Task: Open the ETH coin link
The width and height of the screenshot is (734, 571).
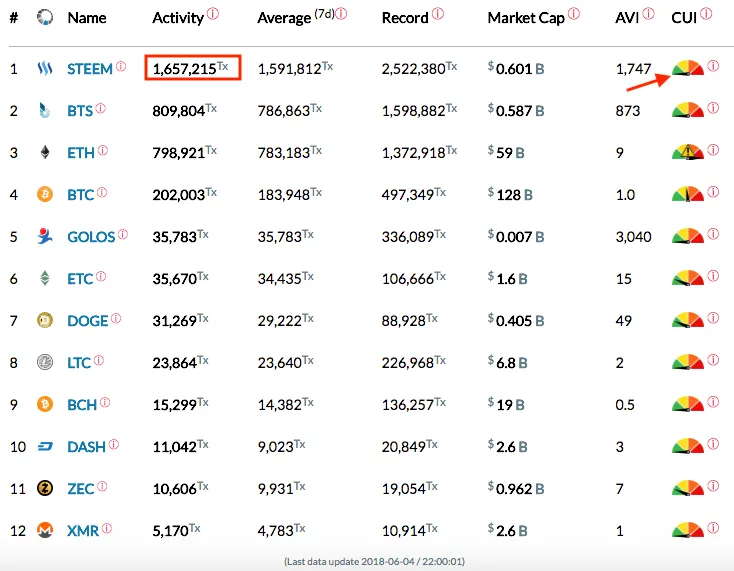Action: (x=81, y=153)
